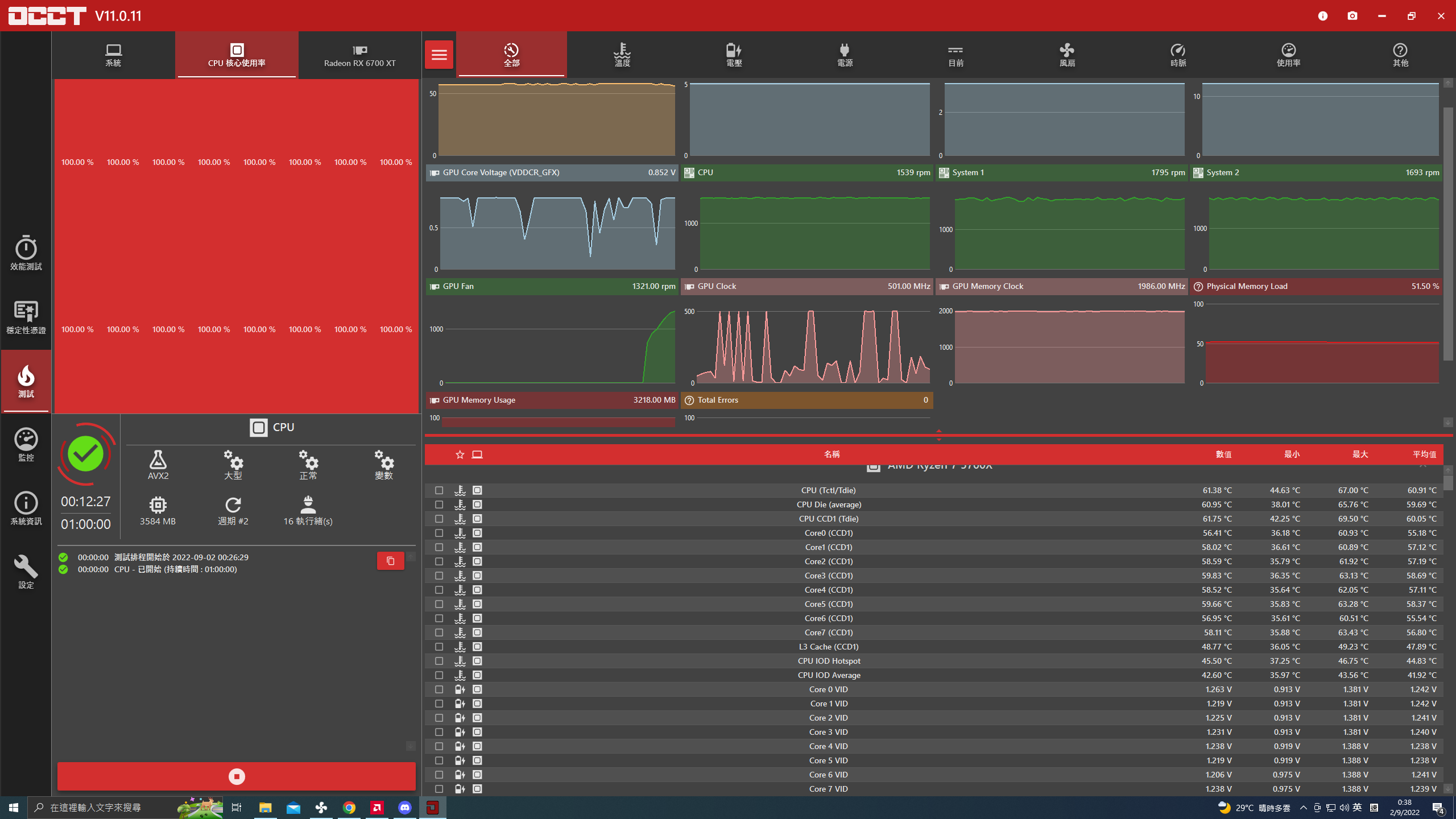Select the 溫度 temperature graph tab
Viewport: 1456px width, 819px height.
[x=622, y=55]
